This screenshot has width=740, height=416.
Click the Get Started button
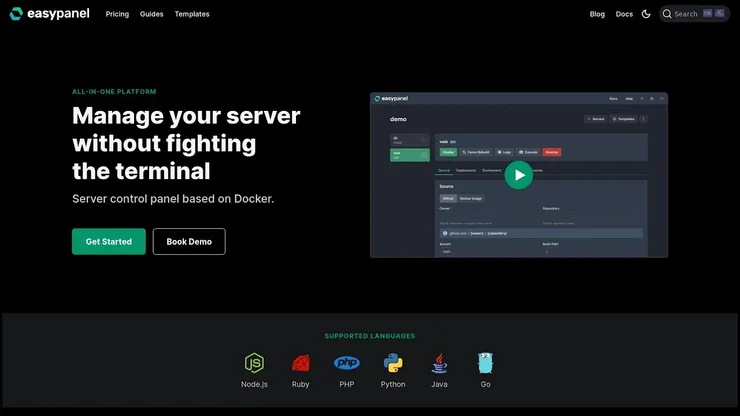(x=109, y=241)
